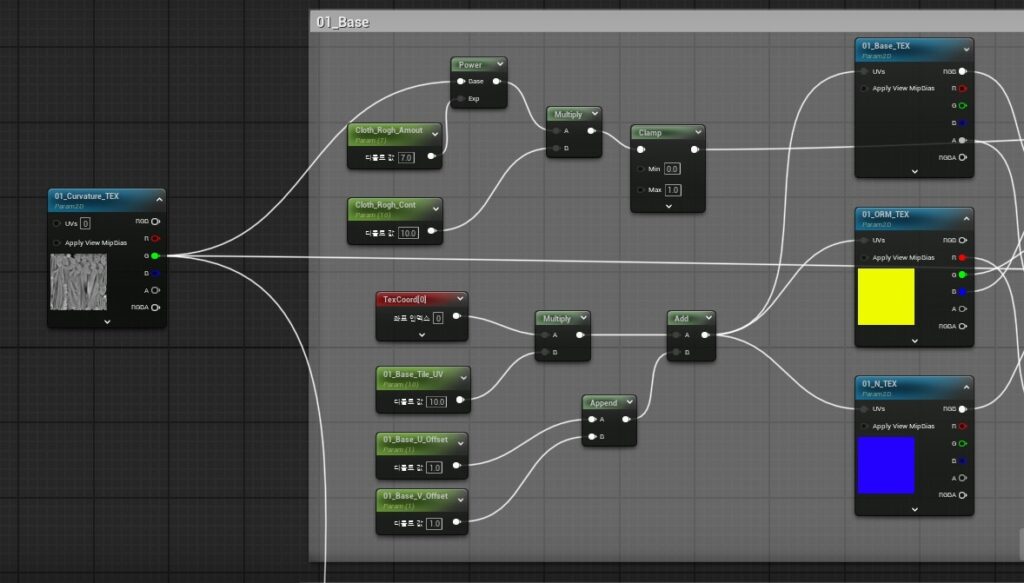Expand the bottom chevron of 01_Curvature_TEX
The height and width of the screenshot is (583, 1024).
[x=107, y=321]
